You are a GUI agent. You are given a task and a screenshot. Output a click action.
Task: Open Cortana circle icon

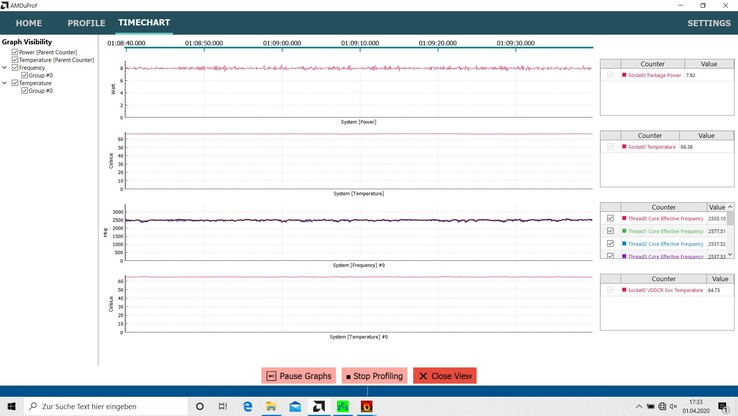(x=200, y=406)
